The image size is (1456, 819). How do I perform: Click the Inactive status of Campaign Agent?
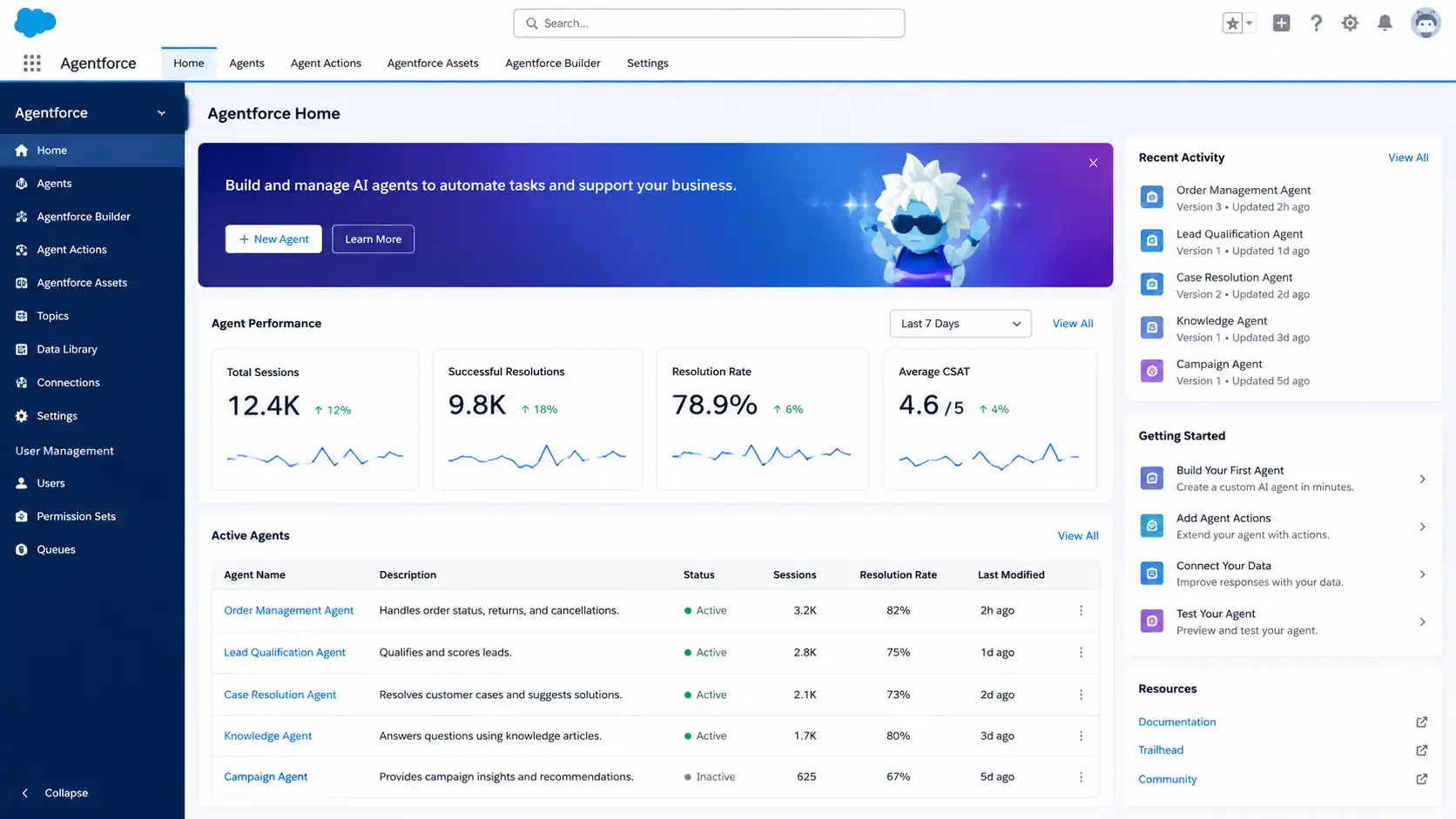(x=710, y=777)
